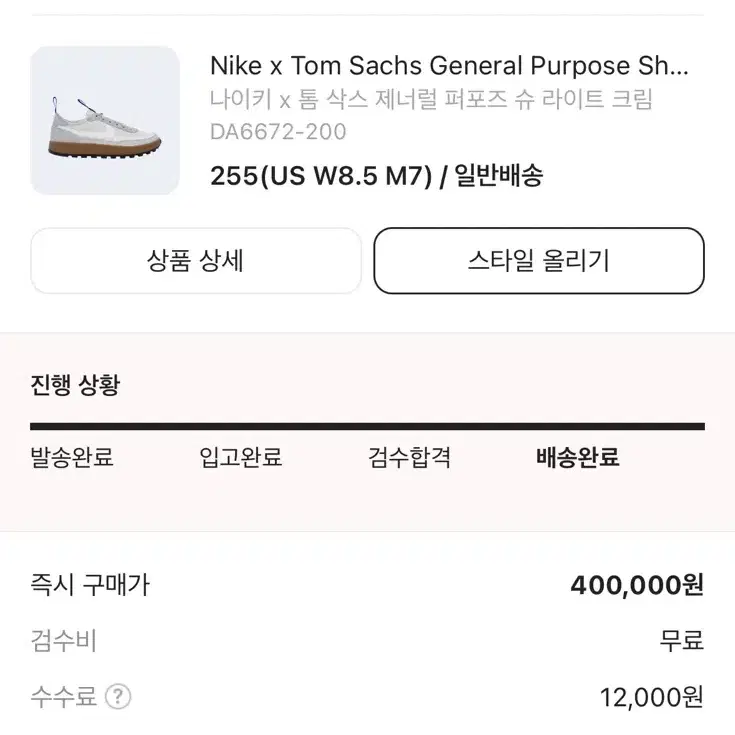The image size is (735, 735).
Task: Tap the 12,000원 fee amount
Action: click(652, 697)
